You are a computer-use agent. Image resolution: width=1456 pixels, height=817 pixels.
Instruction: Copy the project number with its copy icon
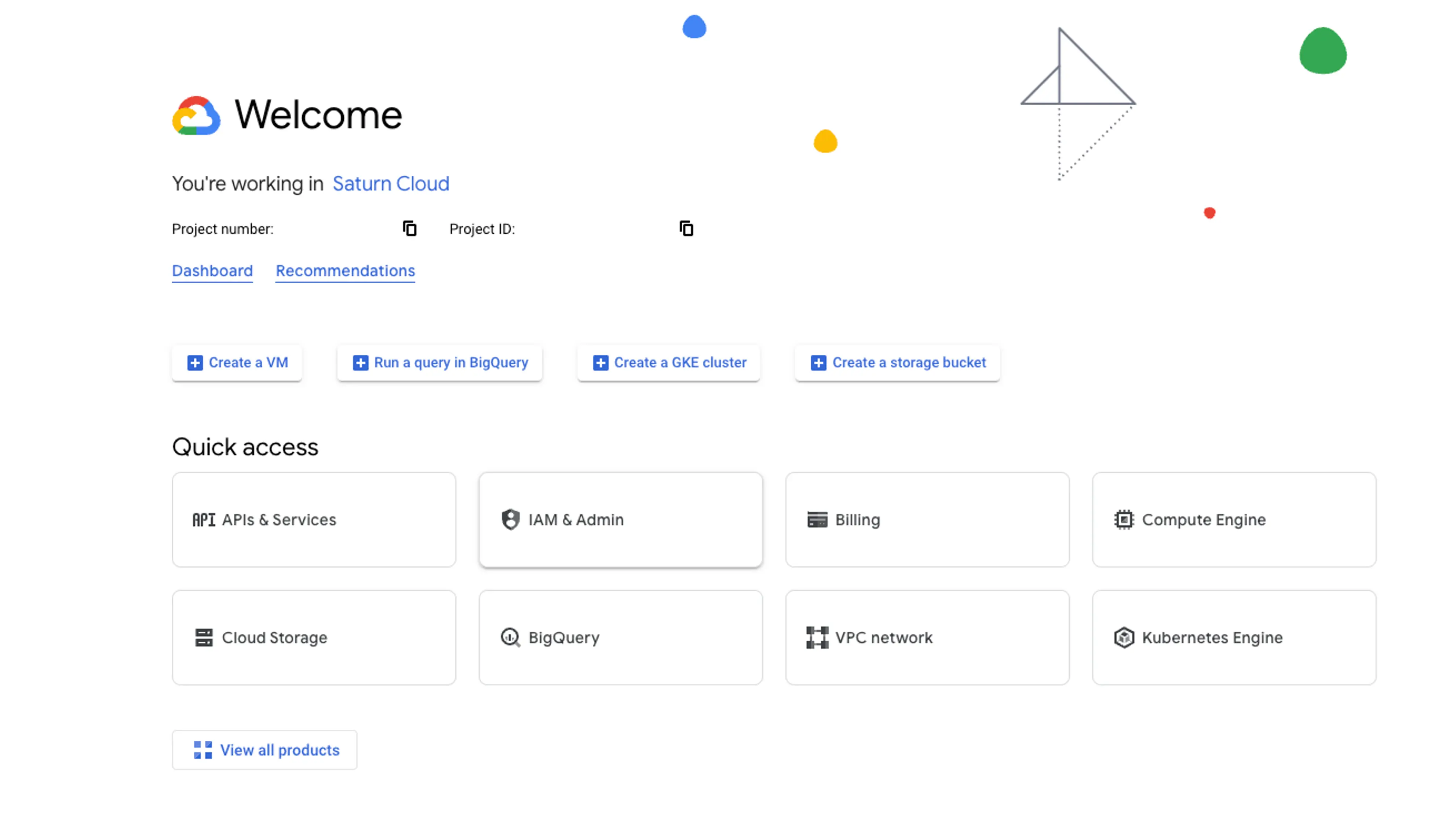[409, 229]
